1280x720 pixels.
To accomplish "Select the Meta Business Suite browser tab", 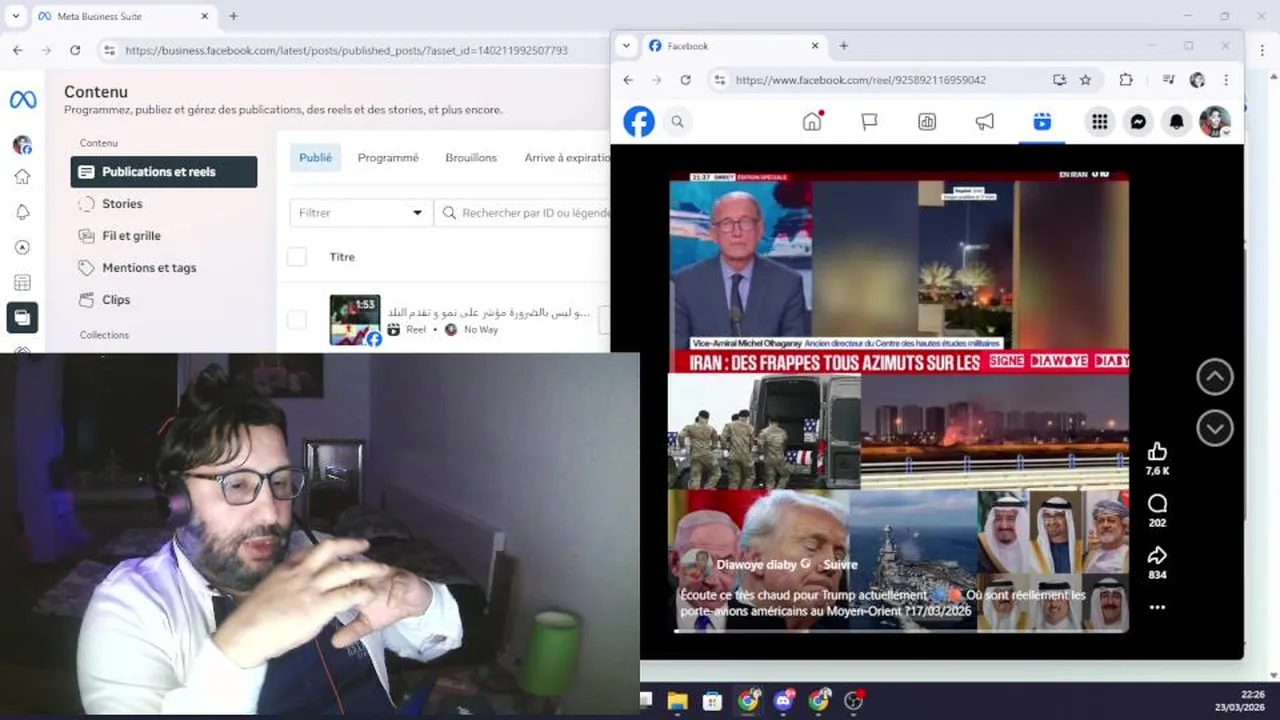I will 122,16.
